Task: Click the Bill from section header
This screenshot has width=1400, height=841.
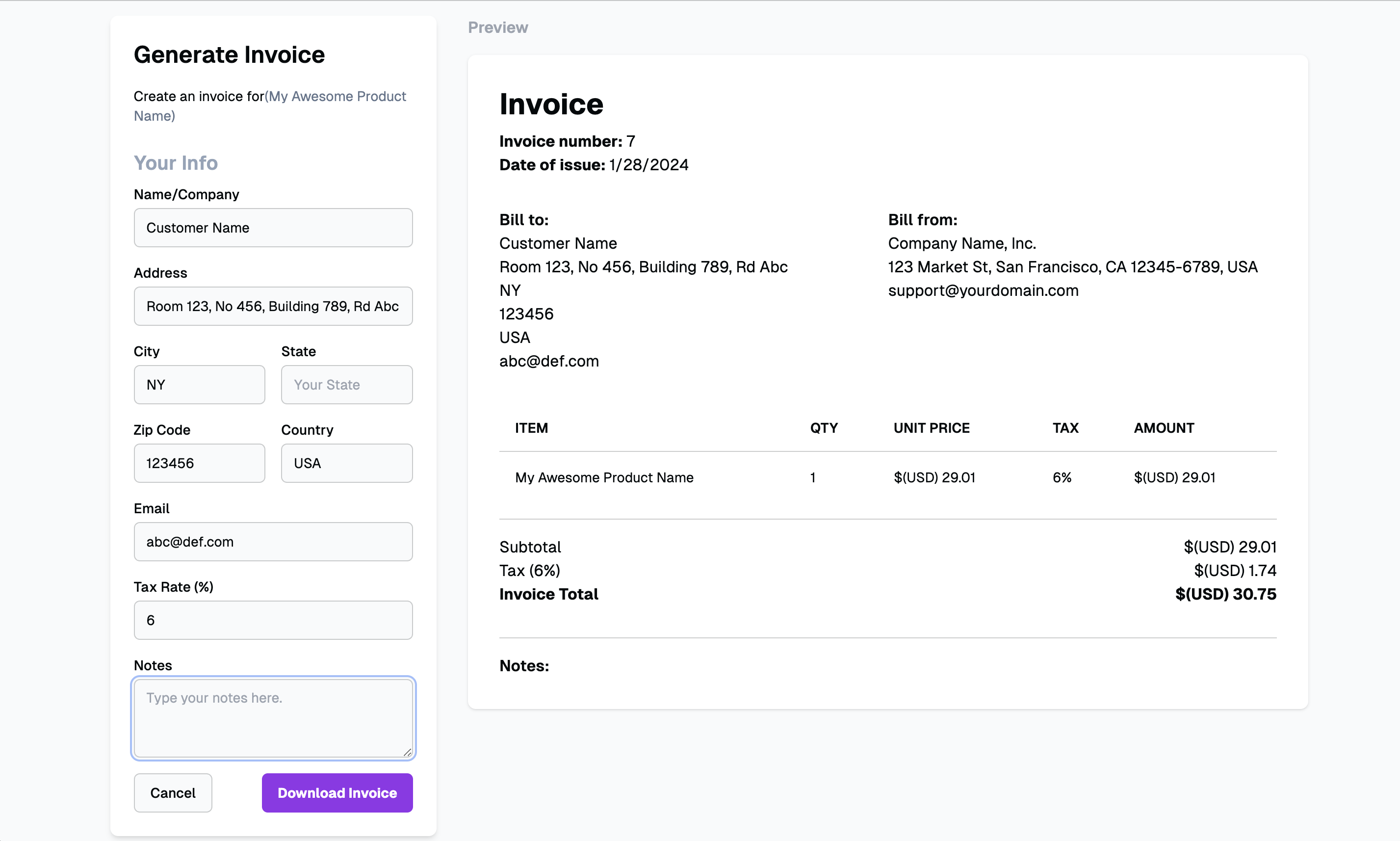Action: point(922,219)
